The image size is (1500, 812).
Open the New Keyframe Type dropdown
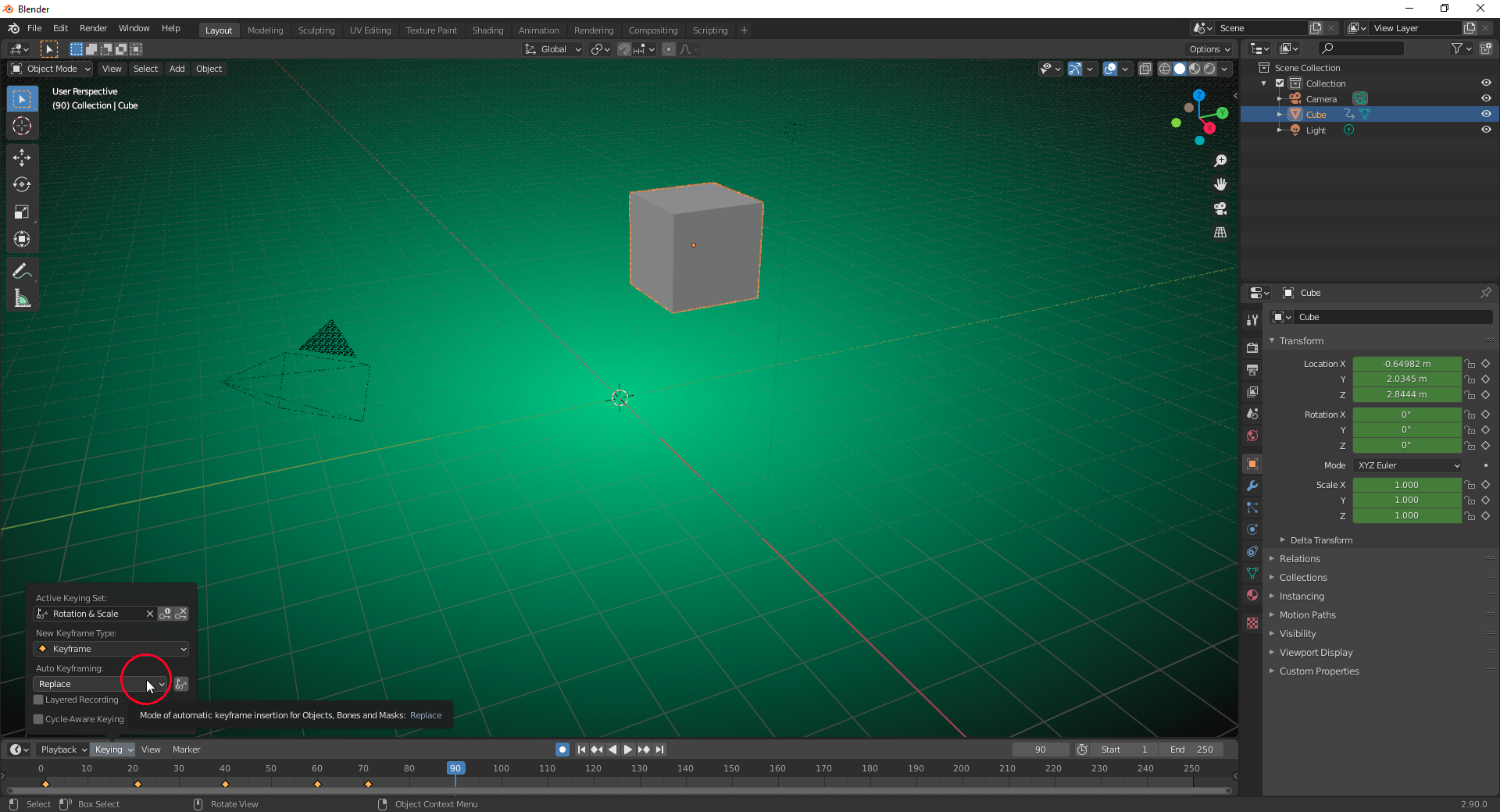pos(111,649)
